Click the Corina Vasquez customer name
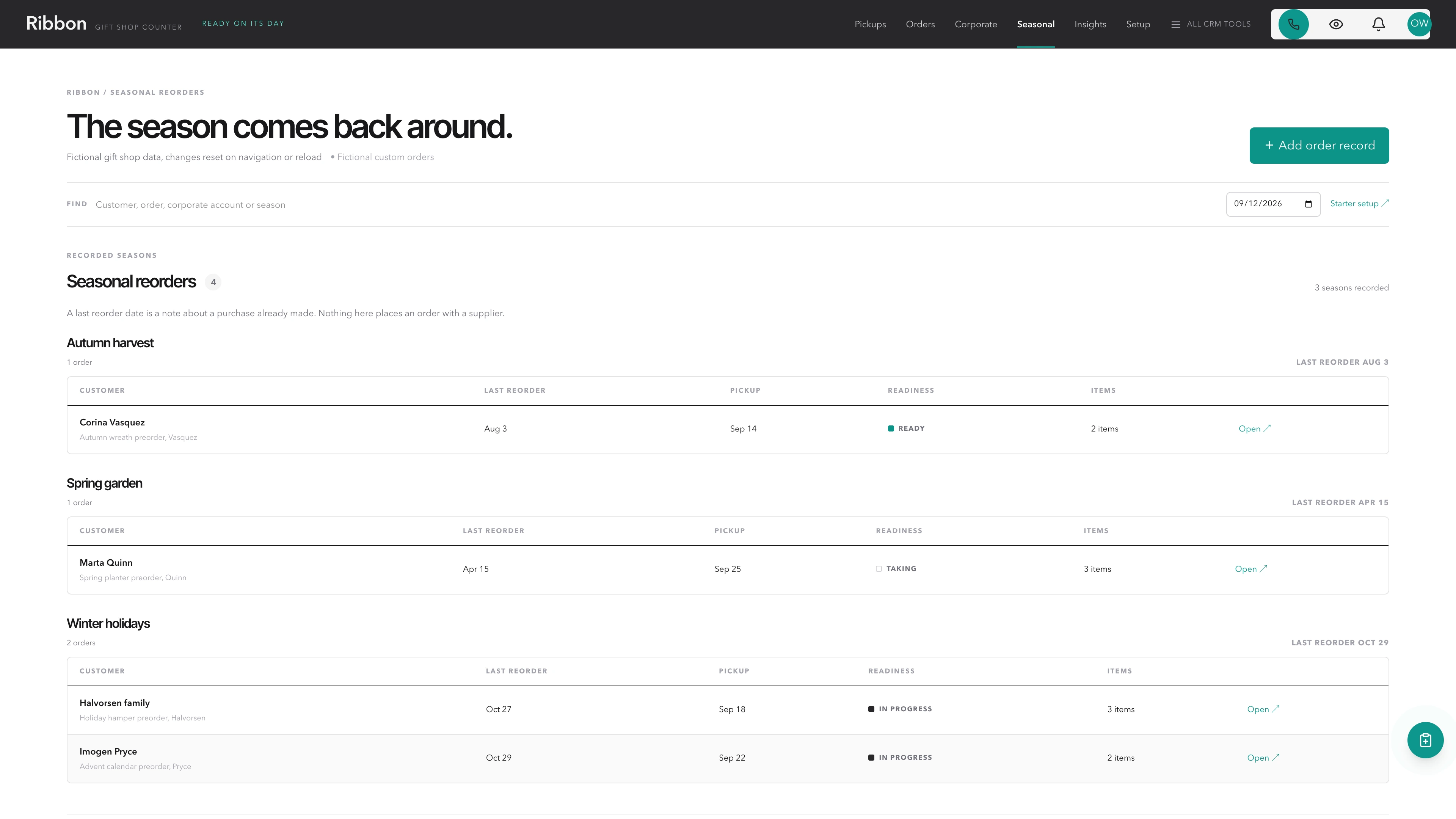Screen dimensions: 1456x819 coord(112,422)
